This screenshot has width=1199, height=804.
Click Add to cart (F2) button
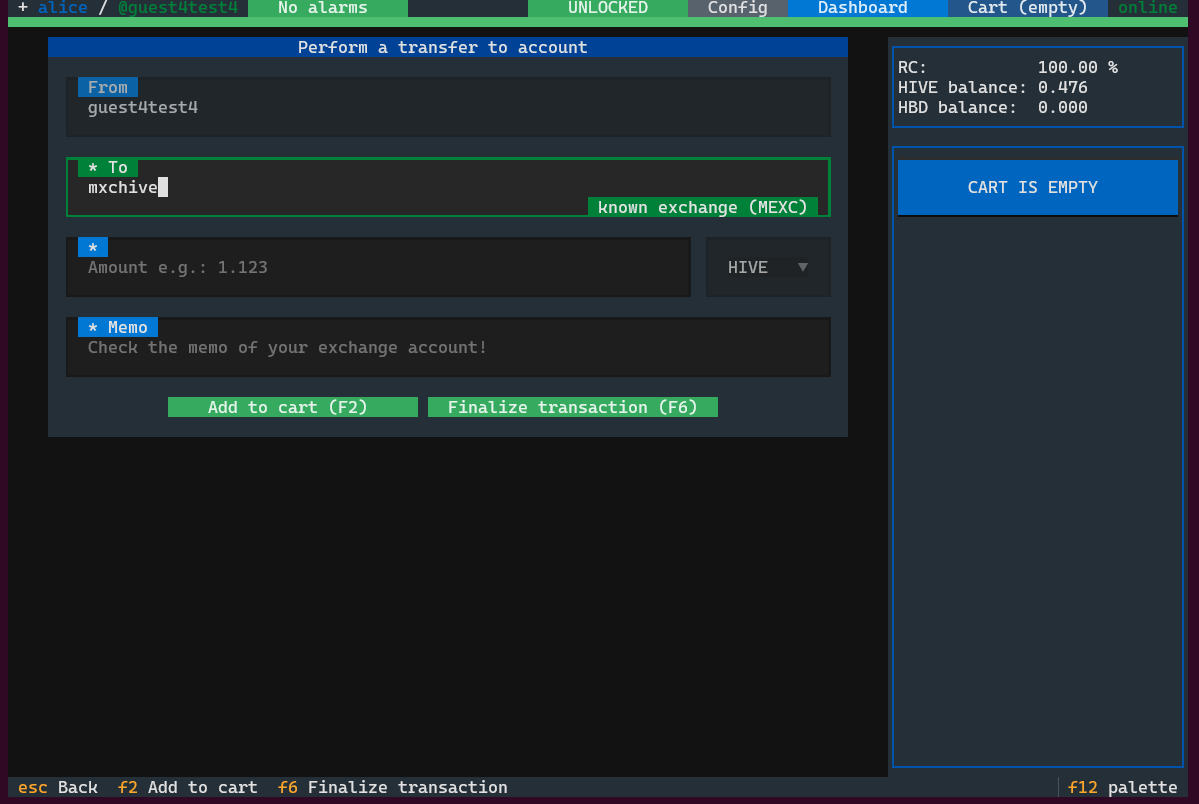pos(293,407)
